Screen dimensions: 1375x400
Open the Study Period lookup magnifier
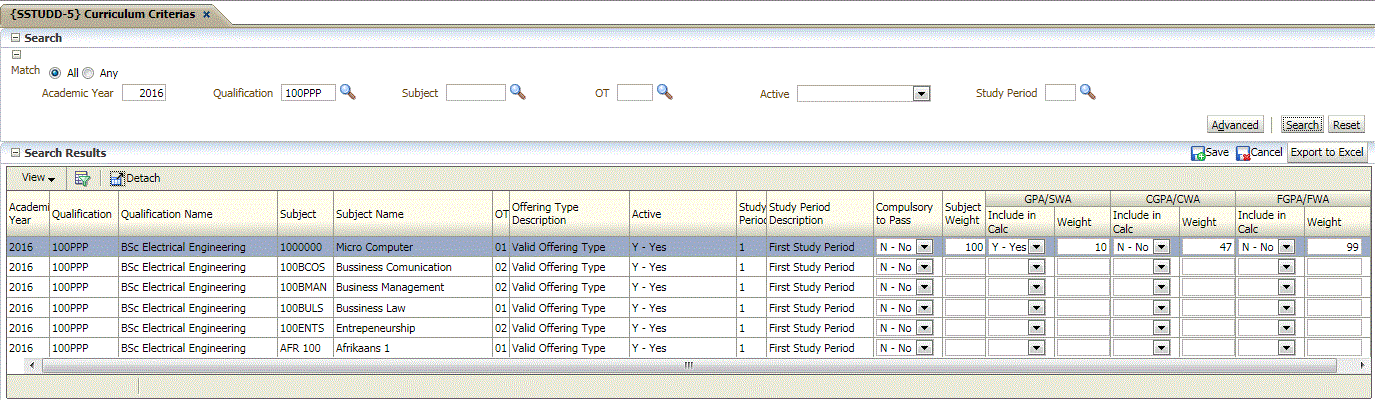tap(1088, 92)
